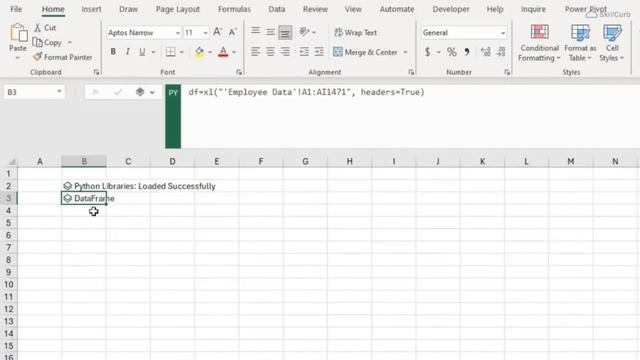Increase the cell indent
The image size is (640, 360).
(x=319, y=52)
